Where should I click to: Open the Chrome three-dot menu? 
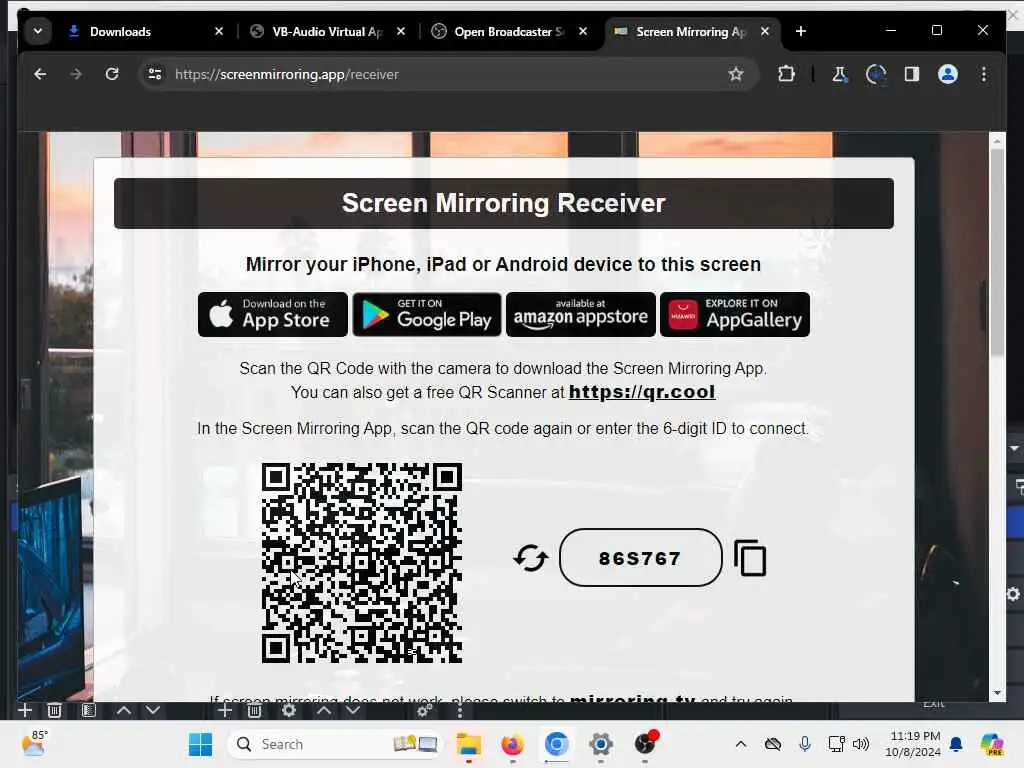pos(984,74)
